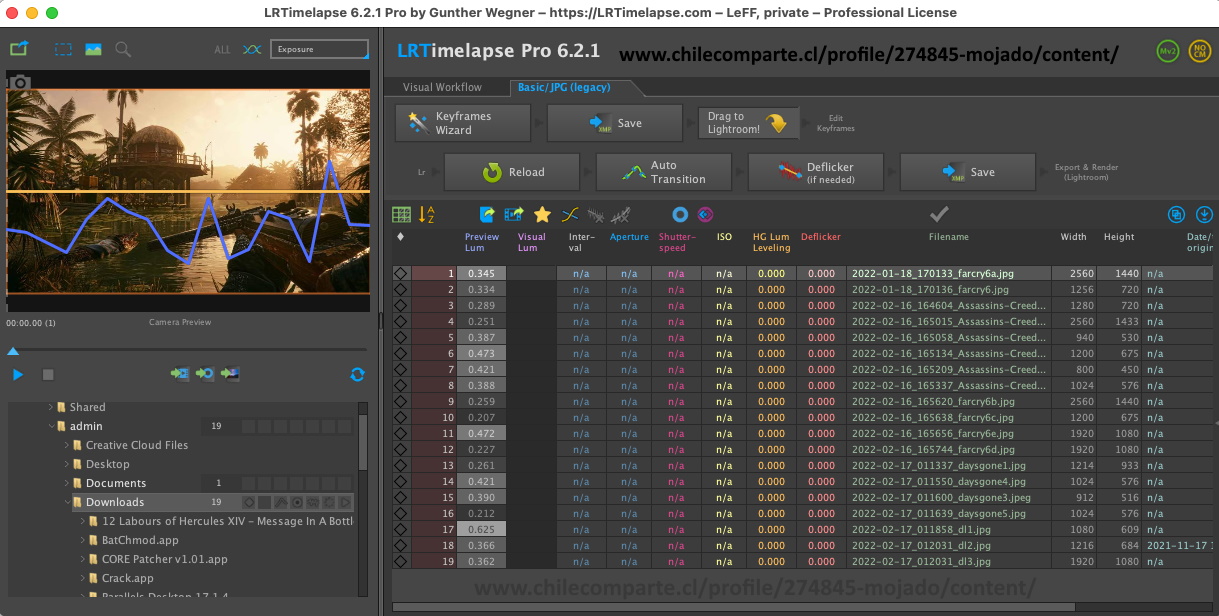Image resolution: width=1219 pixels, height=616 pixels.
Task: Click the Preview Lum column header
Action: 482,242
